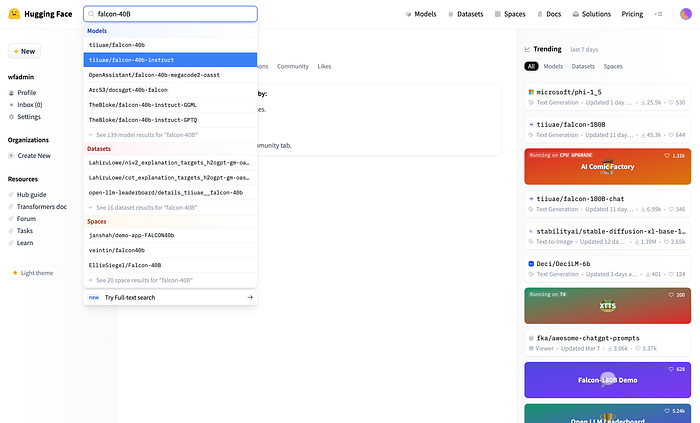Screen dimensions: 700x423
Task: Select LahiruLowe/niv2_explanation_targets dataset result
Action: [x=170, y=163]
